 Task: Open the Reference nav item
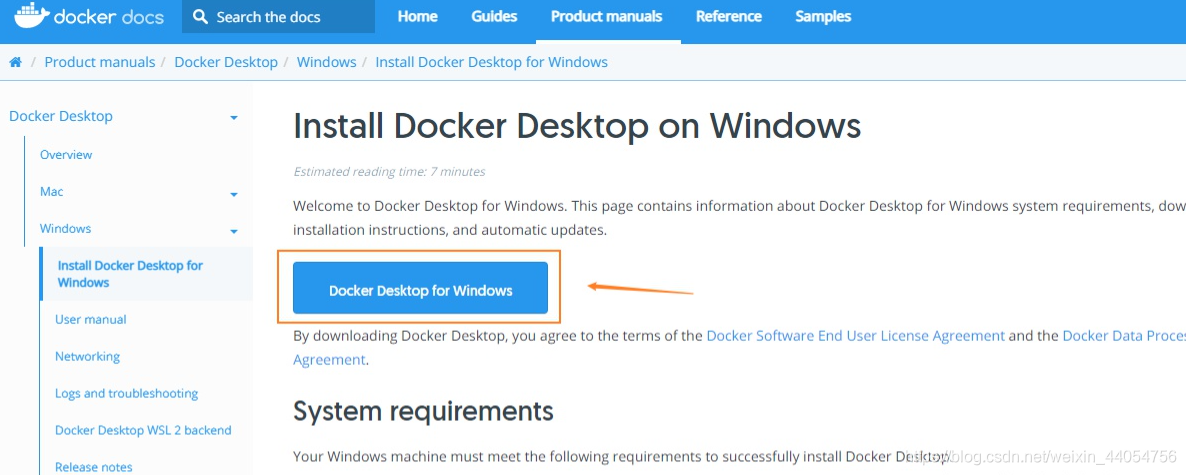[x=728, y=17]
